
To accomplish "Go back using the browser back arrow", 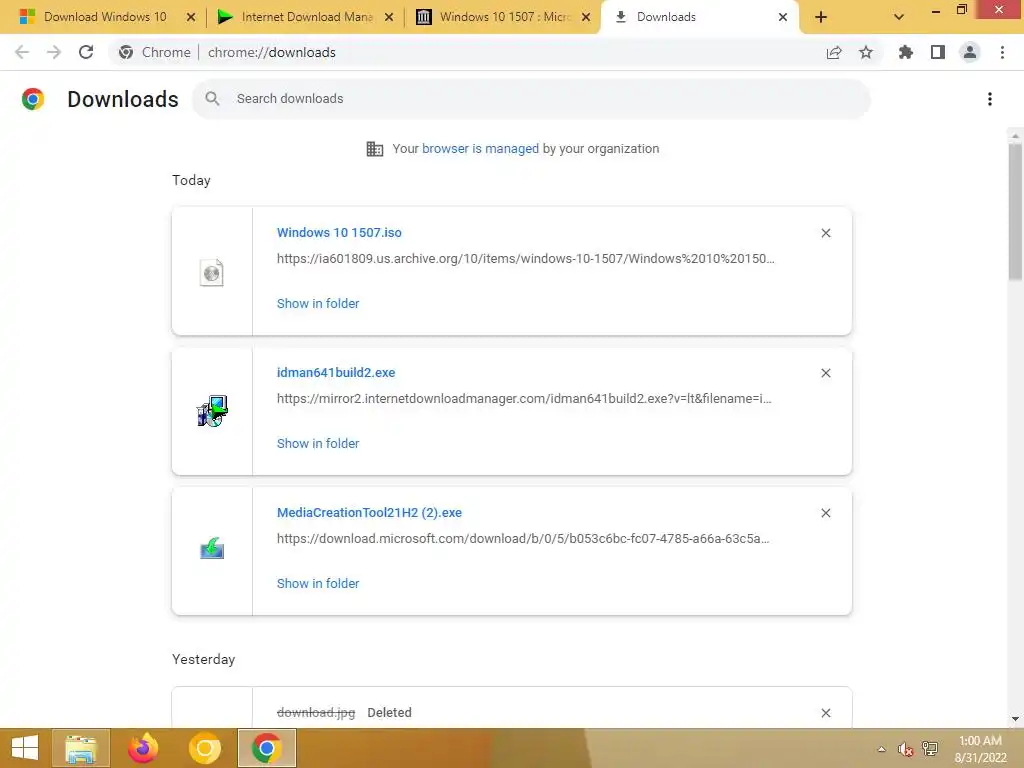I will click(22, 52).
